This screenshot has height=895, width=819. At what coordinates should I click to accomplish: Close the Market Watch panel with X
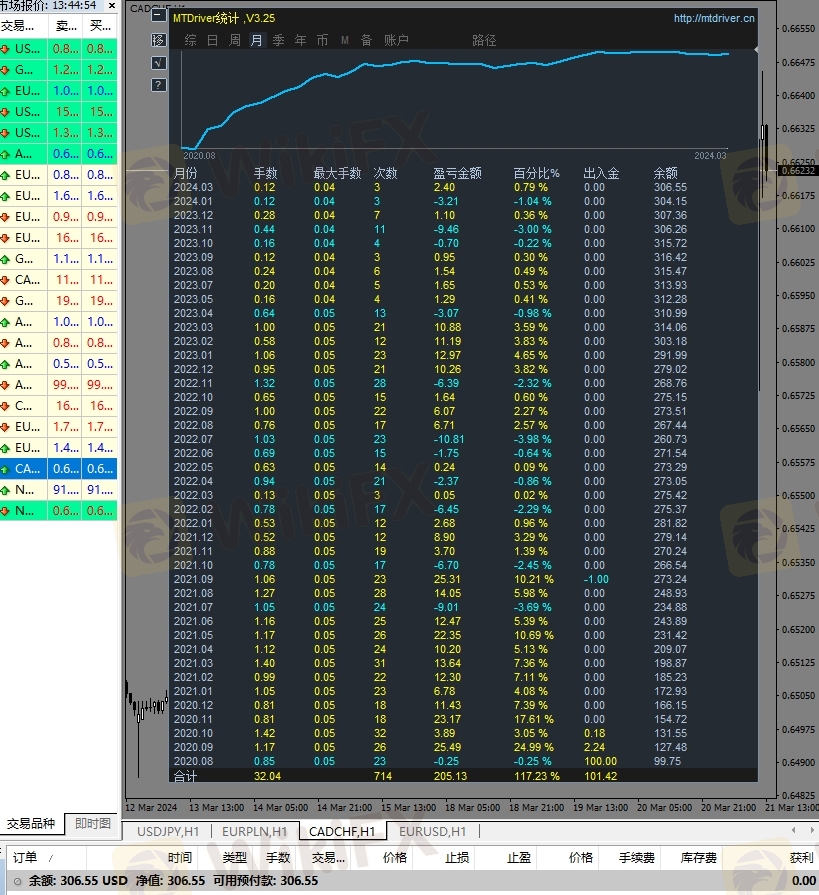click(x=112, y=6)
